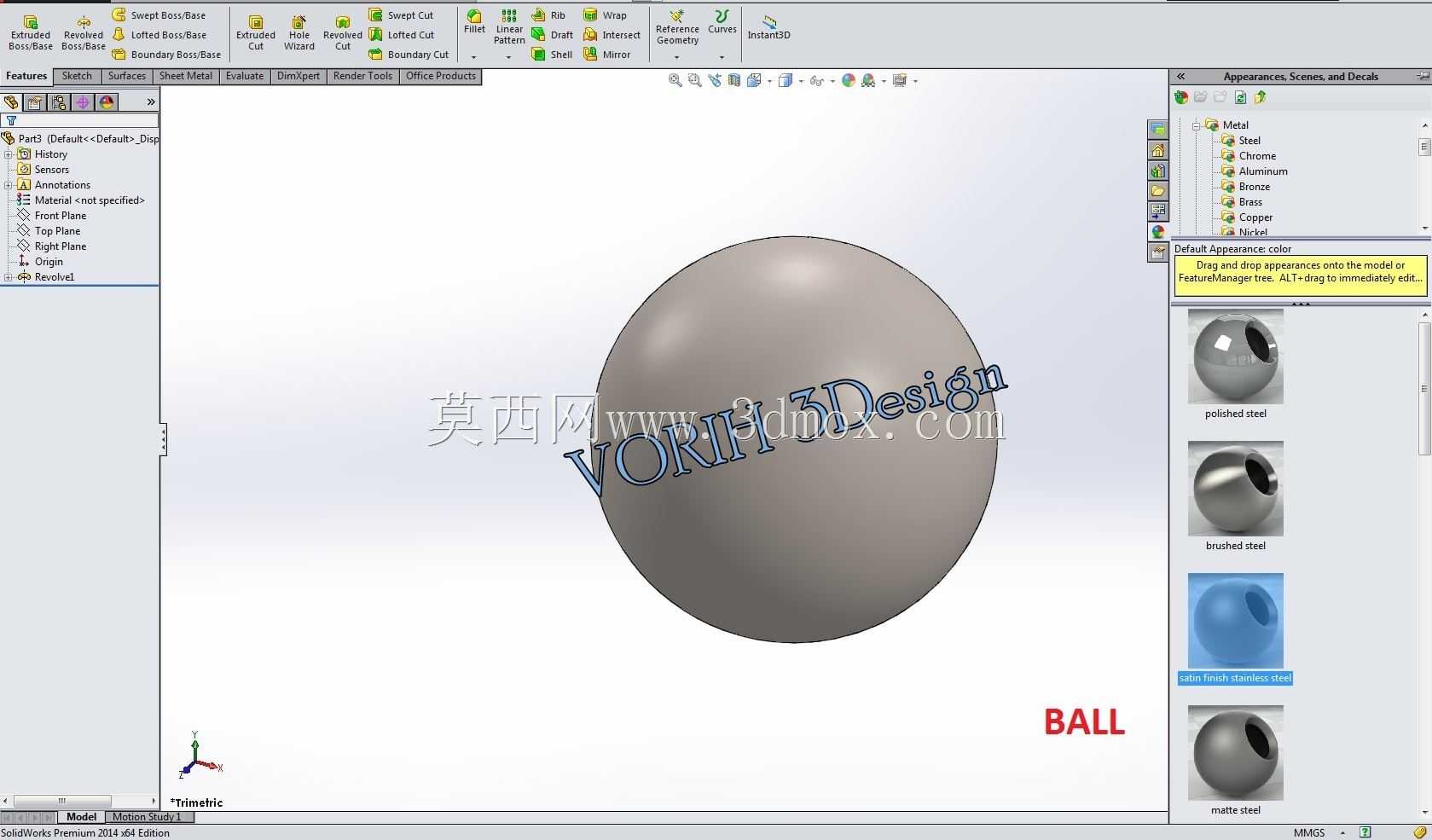Select the Mirror tool
The height and width of the screenshot is (840, 1432).
(607, 55)
